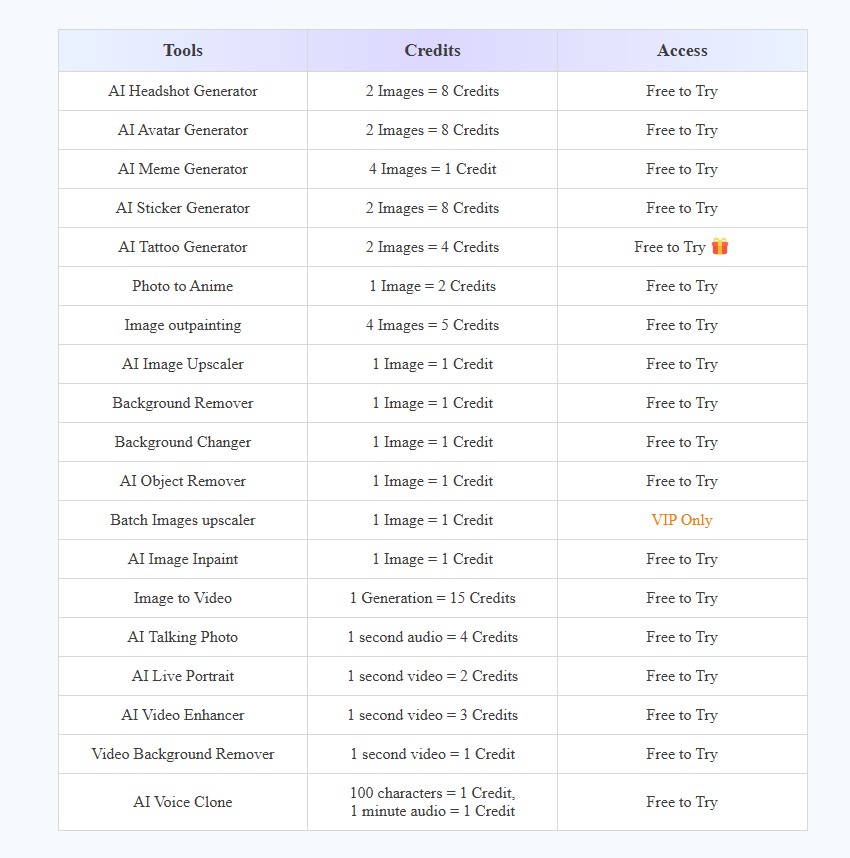Open Photo to Anime tool
The width and height of the screenshot is (850, 858).
[183, 286]
